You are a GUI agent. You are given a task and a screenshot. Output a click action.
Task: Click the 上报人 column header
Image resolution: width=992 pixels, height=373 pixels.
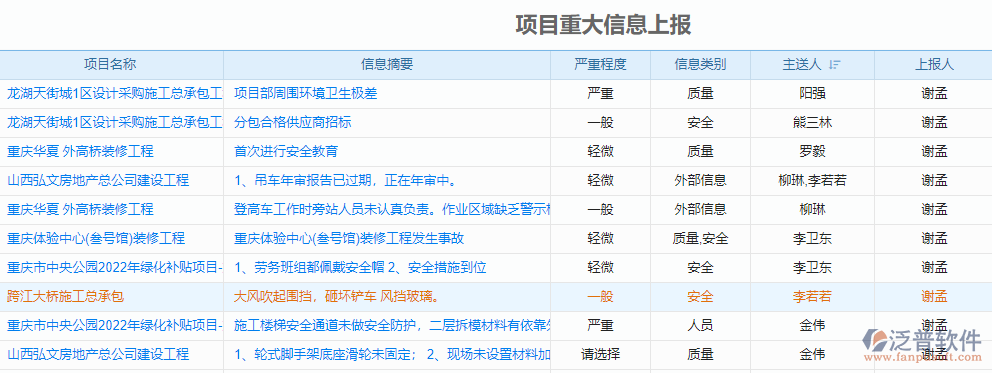click(934, 64)
